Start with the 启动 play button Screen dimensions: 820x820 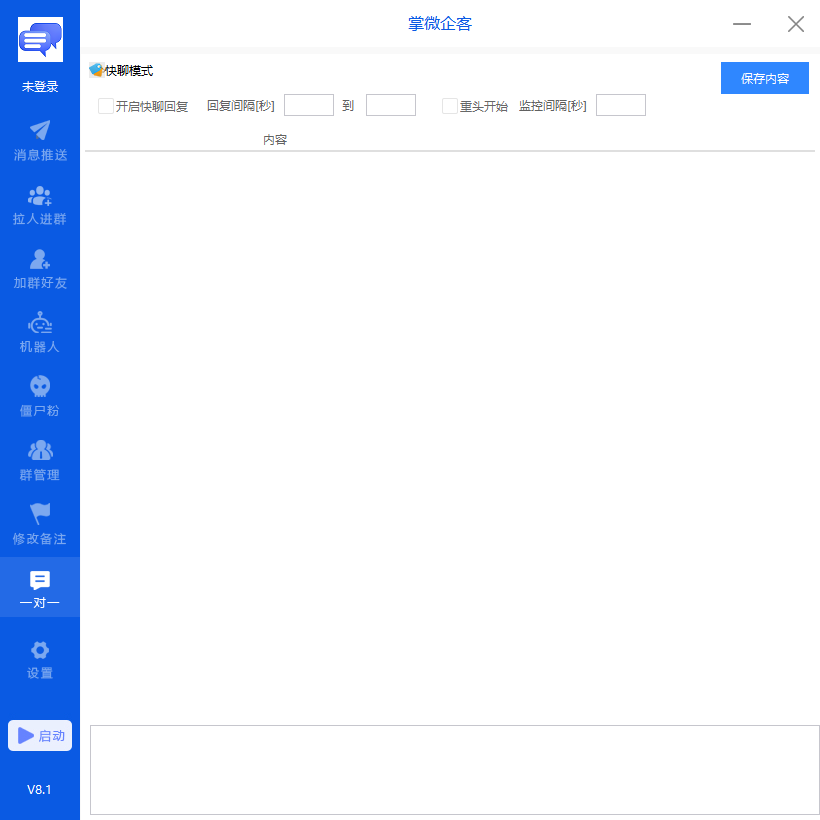(x=40, y=735)
